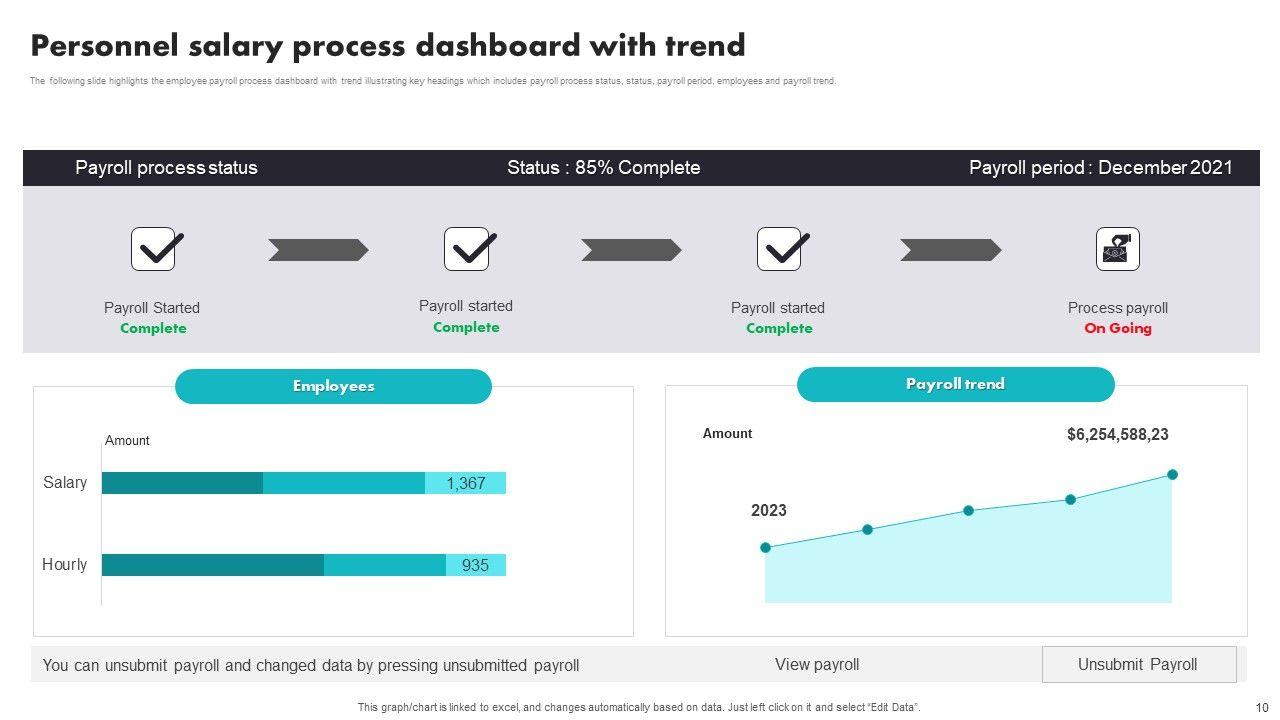Click the On Going status text
1280x720 pixels.
(1118, 329)
